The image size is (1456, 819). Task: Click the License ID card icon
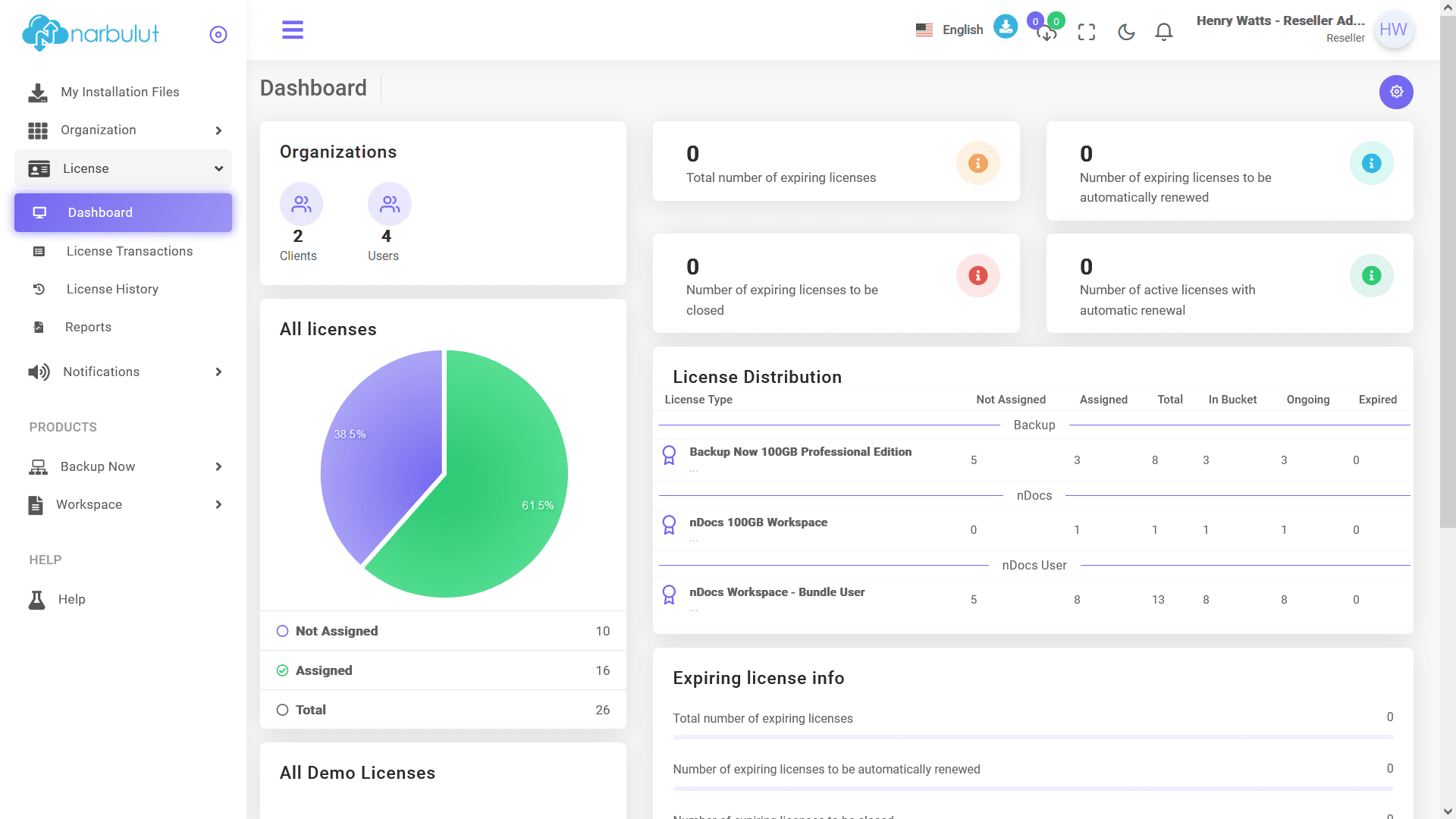click(x=39, y=168)
